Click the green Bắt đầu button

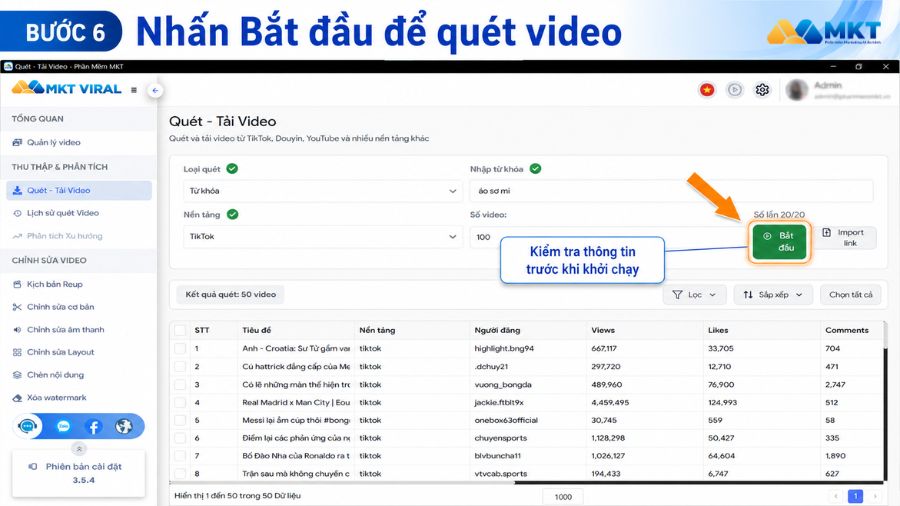(x=779, y=242)
